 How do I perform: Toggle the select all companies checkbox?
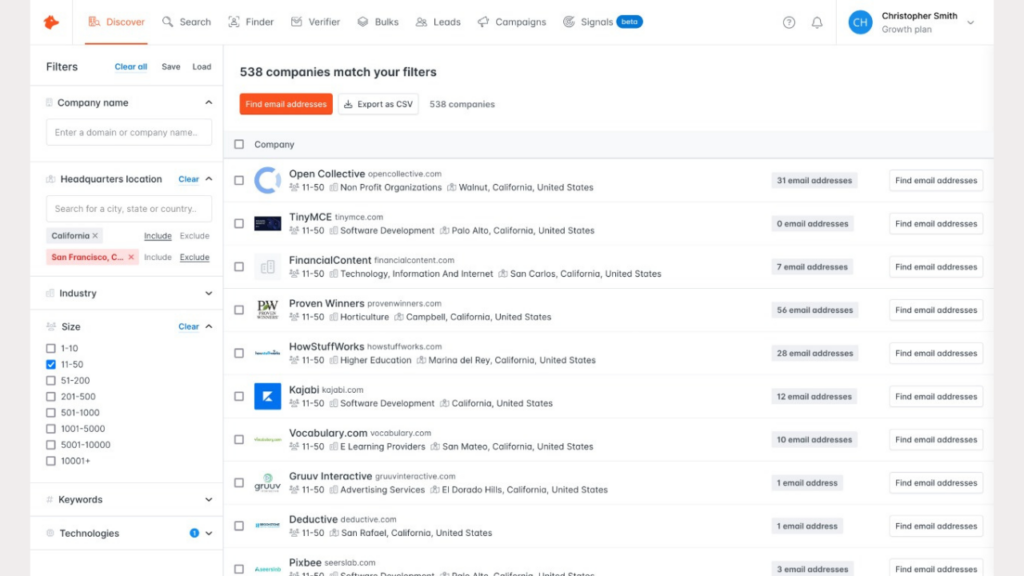[x=239, y=144]
